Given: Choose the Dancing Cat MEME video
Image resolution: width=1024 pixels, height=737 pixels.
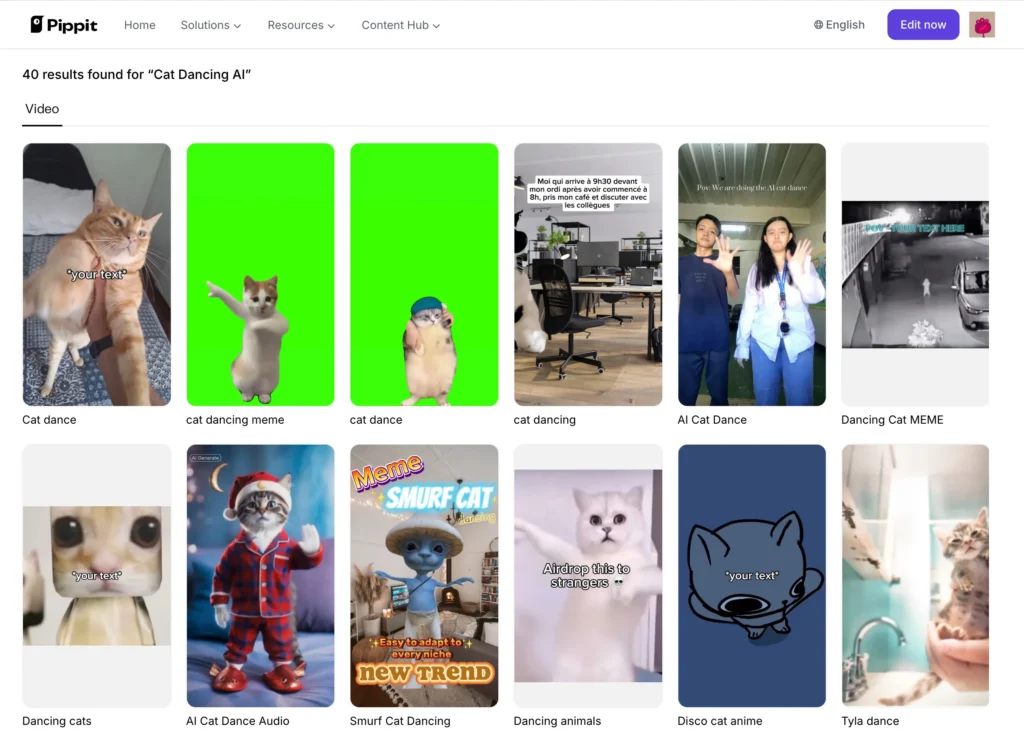Looking at the screenshot, I should click(x=915, y=274).
